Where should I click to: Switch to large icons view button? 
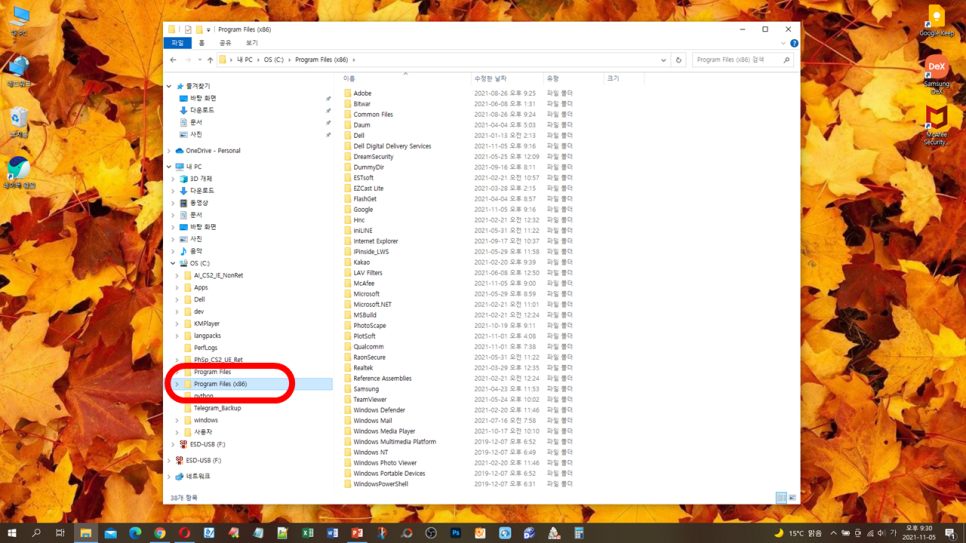[792, 497]
